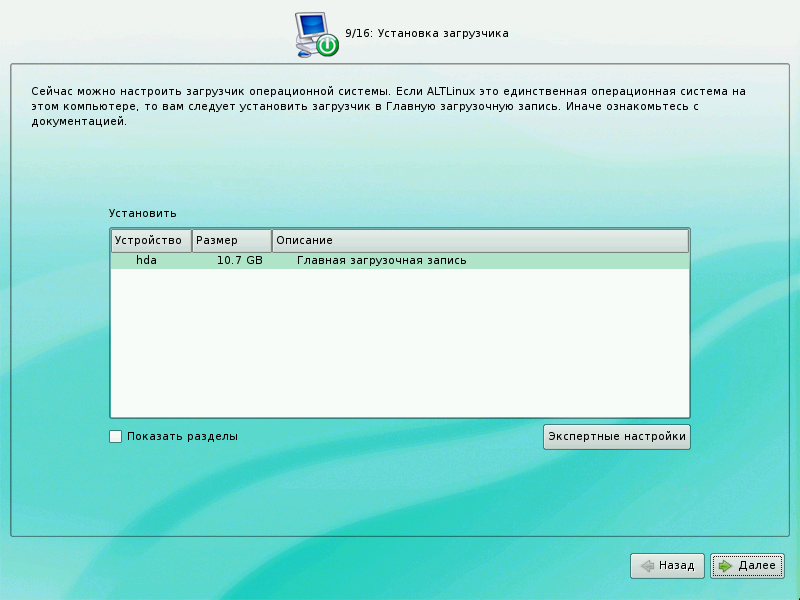Click the 9/16 Установка загрузчика title
Image resolution: width=800 pixels, height=600 pixels.
click(x=427, y=33)
